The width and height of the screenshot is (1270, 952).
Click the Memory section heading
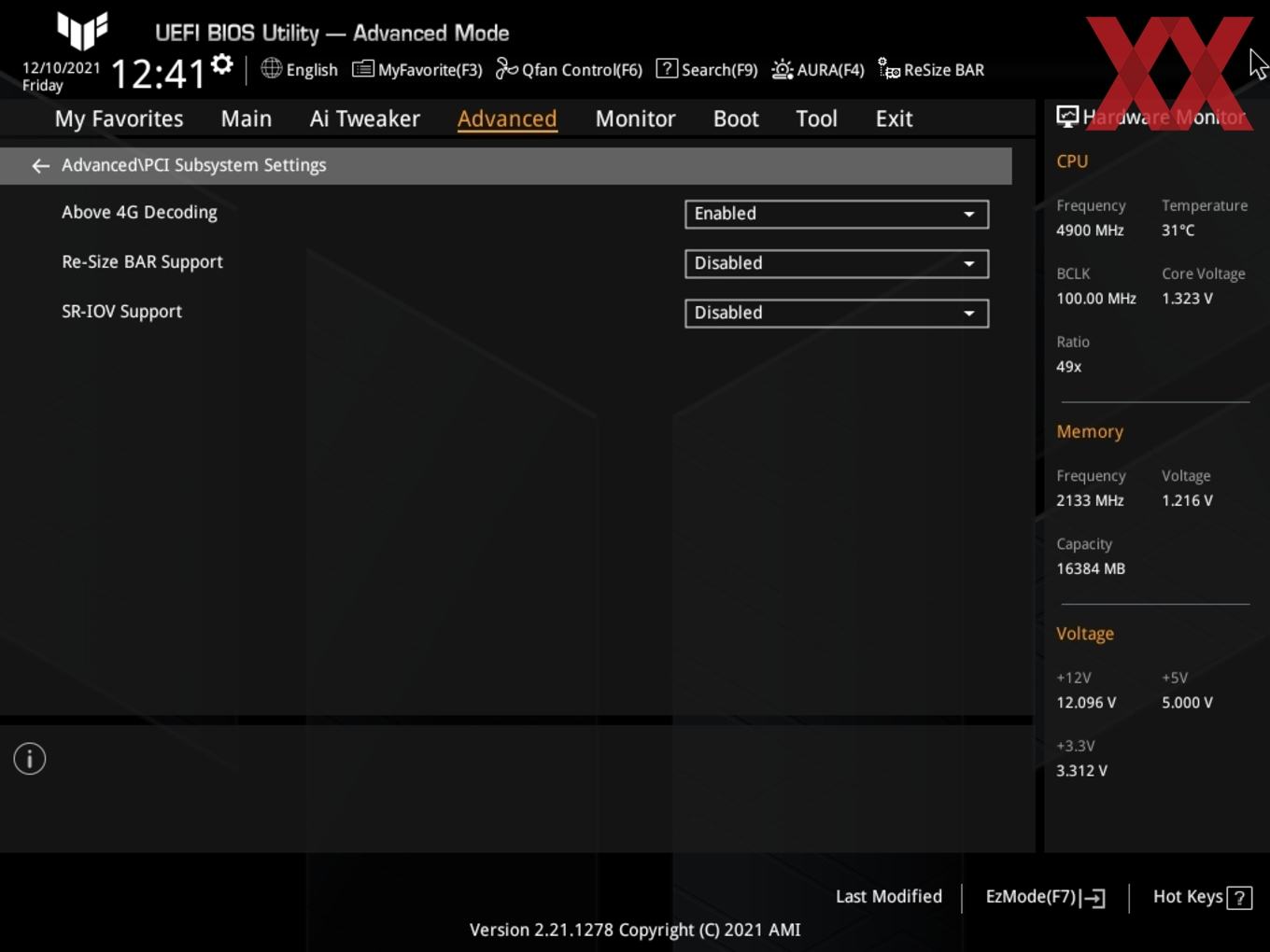[x=1090, y=432]
